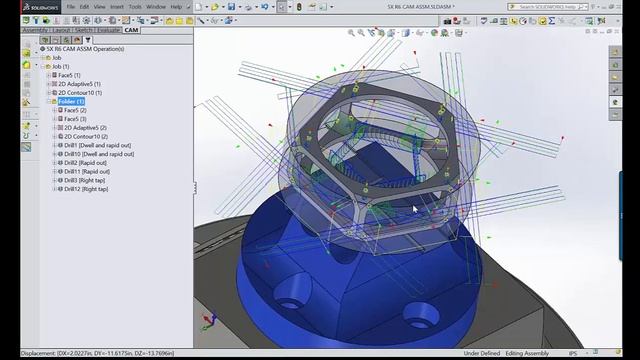640x360 pixels.
Task: Select Face5 (2) operation
Action: [x=75, y=110]
